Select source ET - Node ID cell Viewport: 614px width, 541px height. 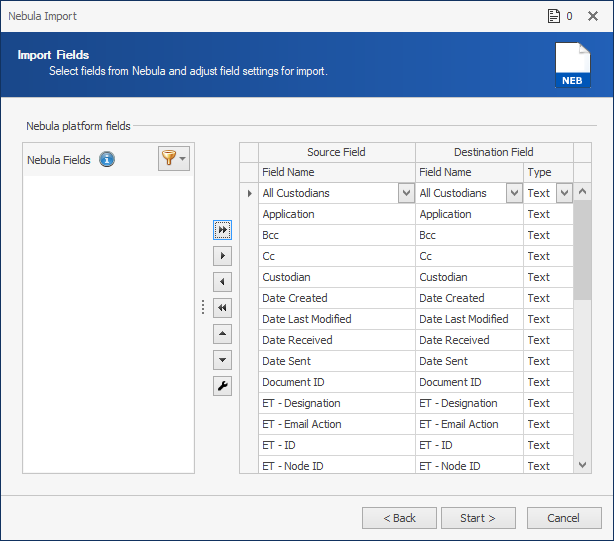pyautogui.click(x=337, y=465)
